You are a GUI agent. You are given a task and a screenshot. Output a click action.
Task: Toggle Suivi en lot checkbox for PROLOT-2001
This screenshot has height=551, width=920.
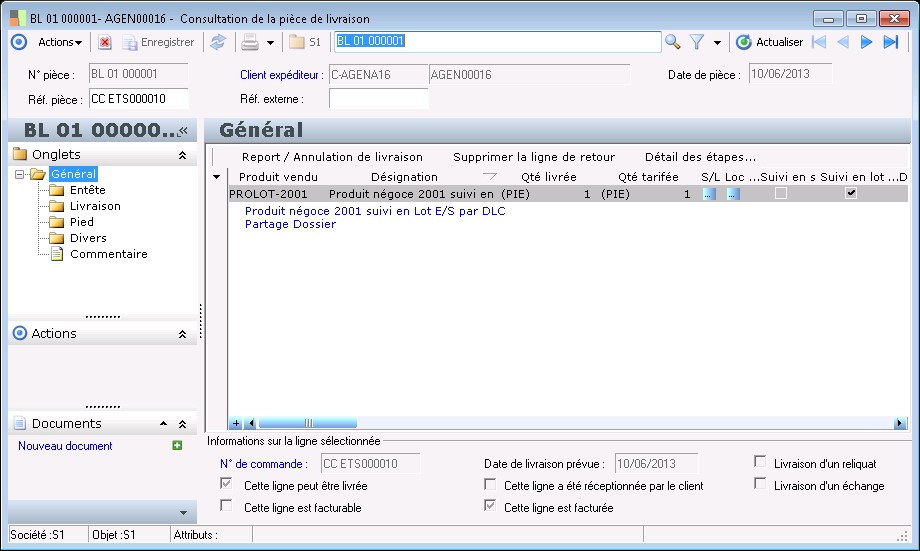pyautogui.click(x=851, y=193)
